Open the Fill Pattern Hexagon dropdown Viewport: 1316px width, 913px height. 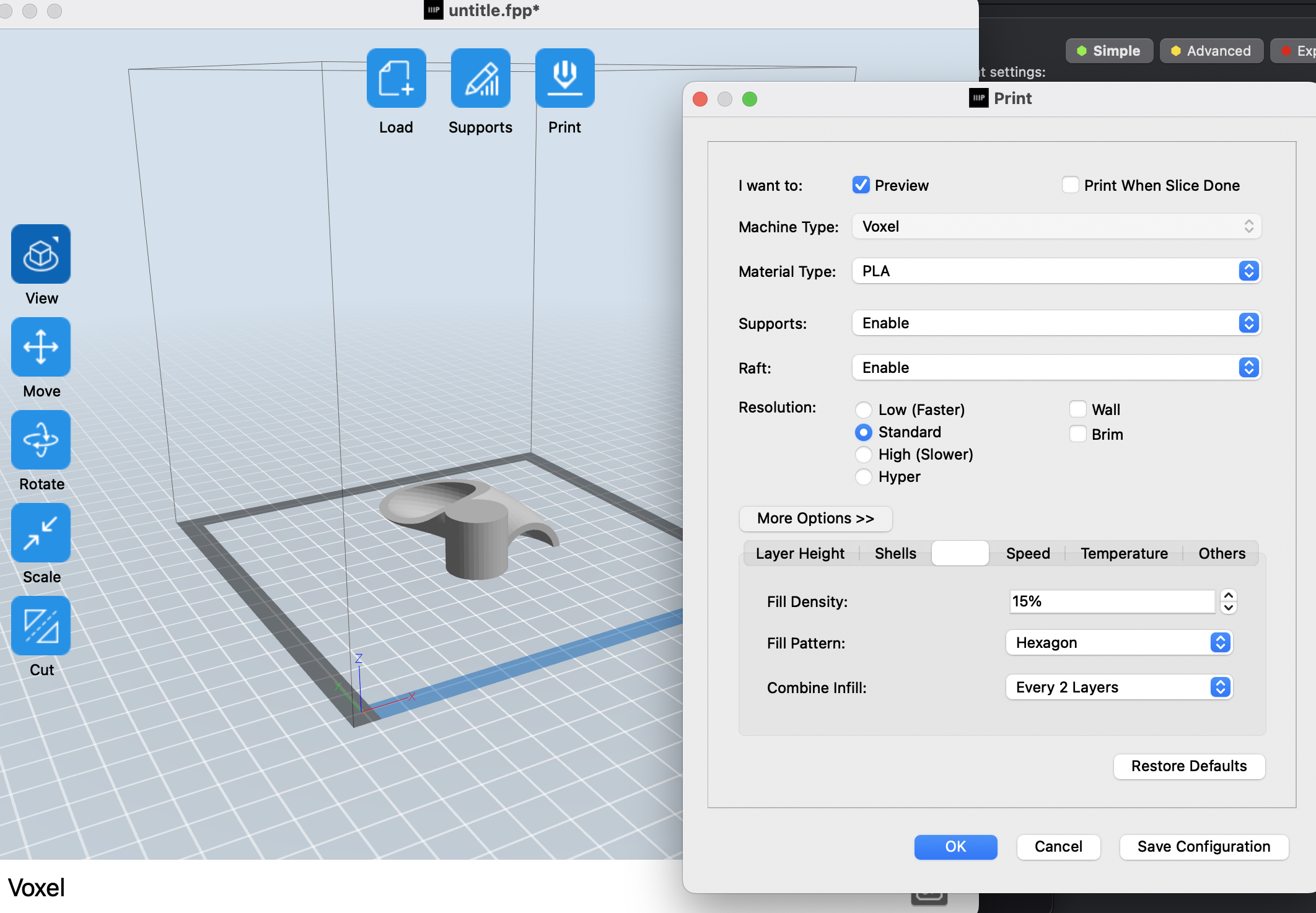(1119, 643)
